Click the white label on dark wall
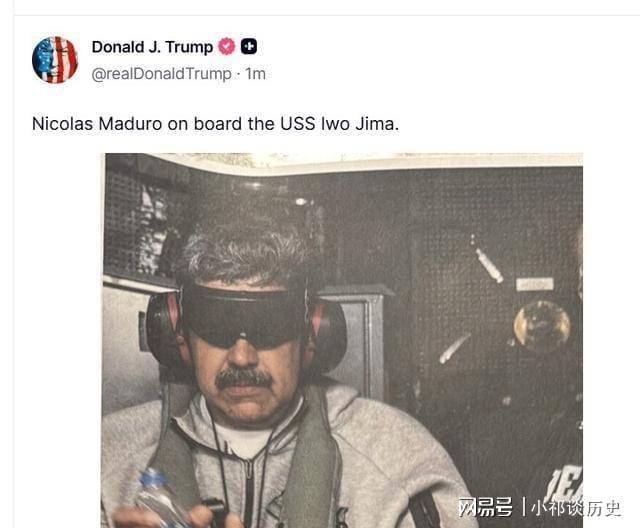Image resolution: width=640 pixels, height=528 pixels. click(x=535, y=284)
